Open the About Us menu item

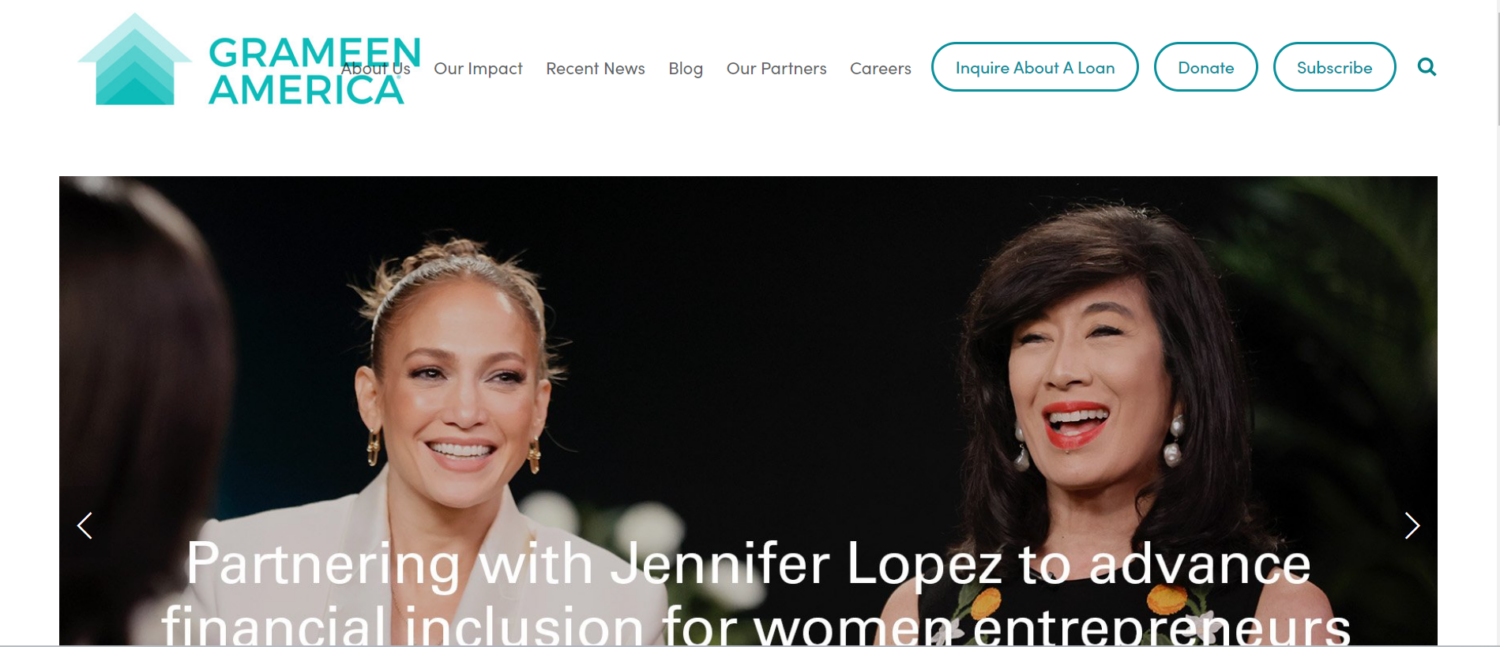(375, 68)
